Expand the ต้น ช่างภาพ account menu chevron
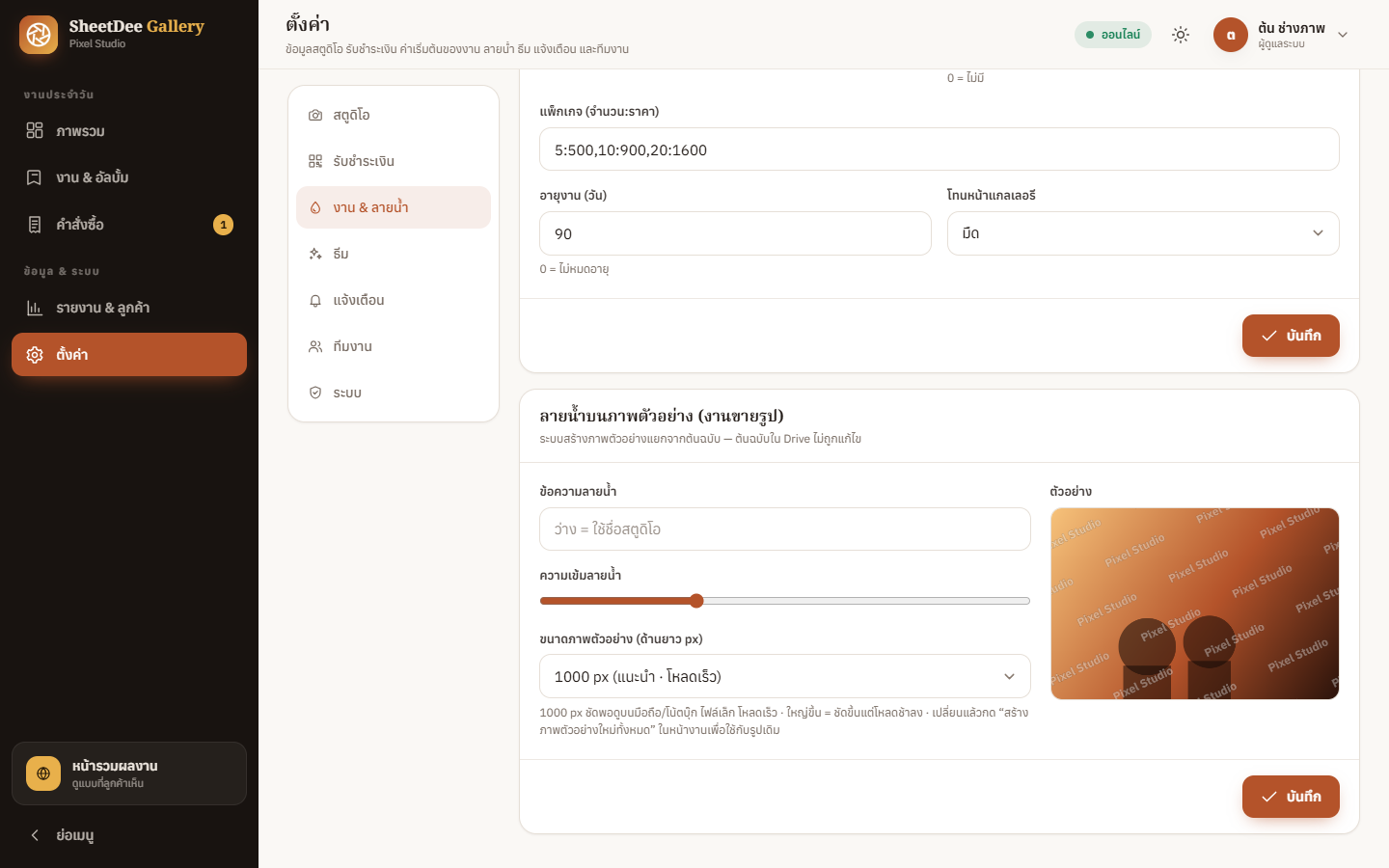Image resolution: width=1389 pixels, height=868 pixels. (1343, 35)
